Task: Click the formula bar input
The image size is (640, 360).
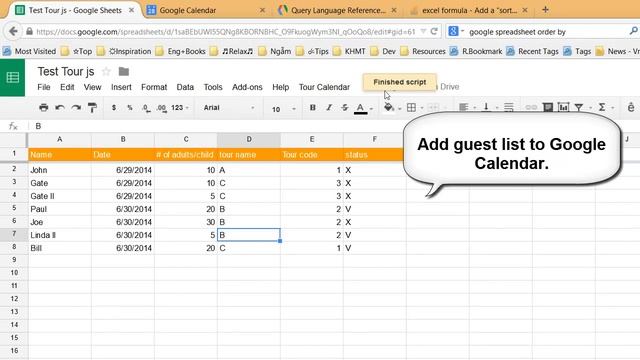Action: 335,126
